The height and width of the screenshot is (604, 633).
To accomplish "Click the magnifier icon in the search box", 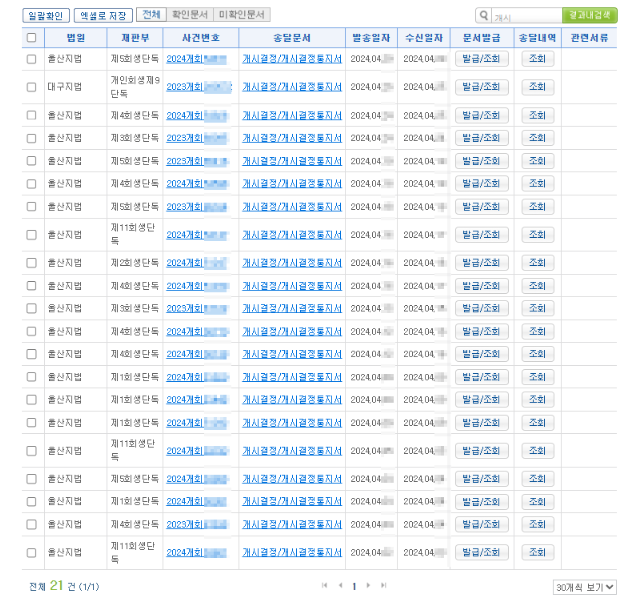I will (485, 16).
